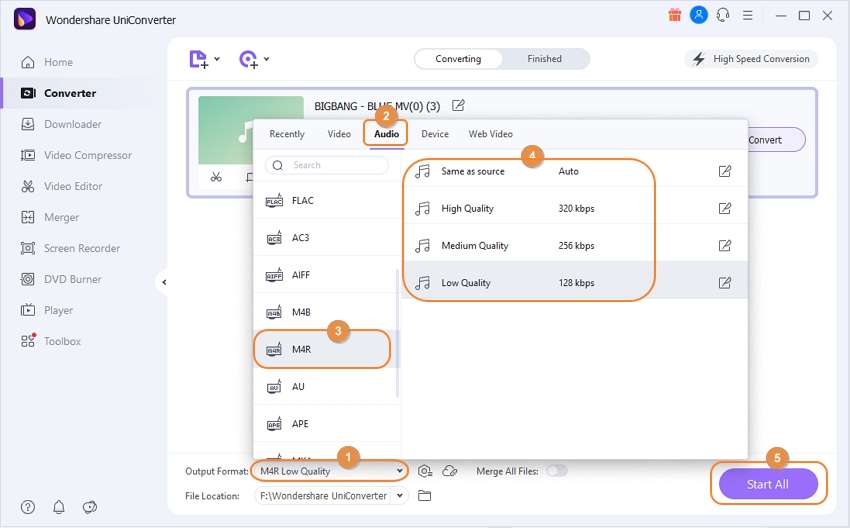Show the Converting list
The image size is (850, 528).
point(458,59)
